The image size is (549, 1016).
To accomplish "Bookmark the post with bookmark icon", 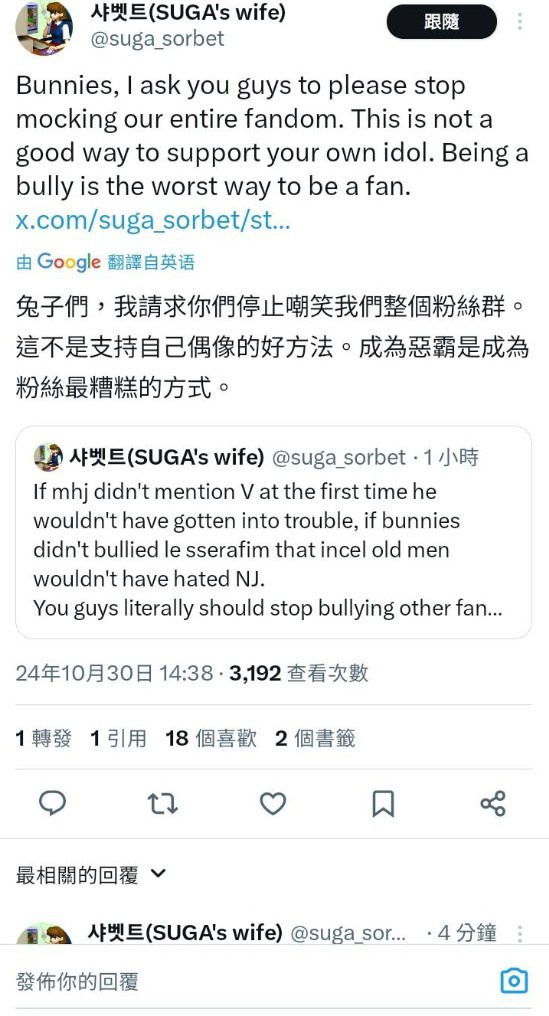I will (x=383, y=803).
